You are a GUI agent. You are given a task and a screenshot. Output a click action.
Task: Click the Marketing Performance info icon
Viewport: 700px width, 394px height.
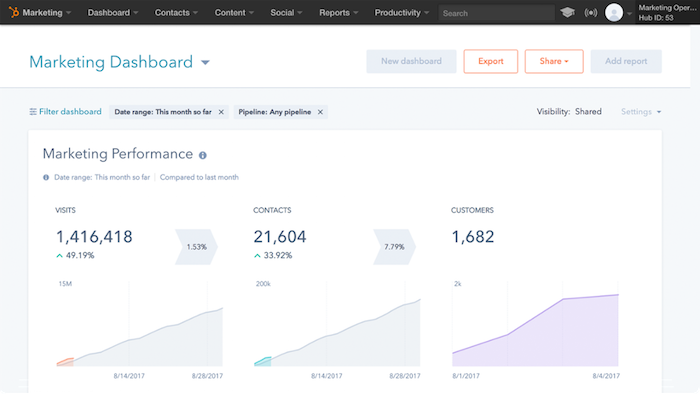(x=203, y=155)
